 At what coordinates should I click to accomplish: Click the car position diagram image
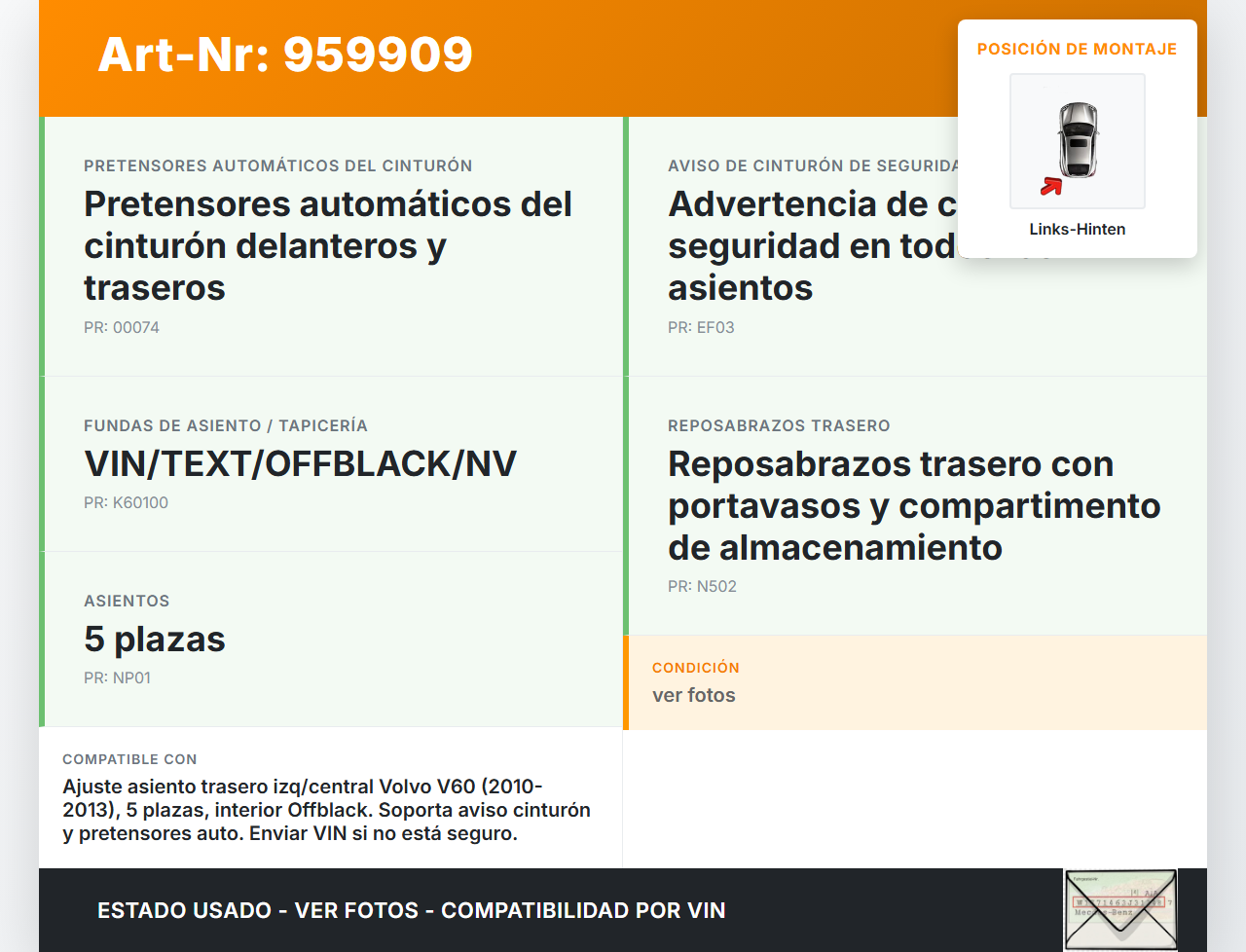click(x=1078, y=140)
